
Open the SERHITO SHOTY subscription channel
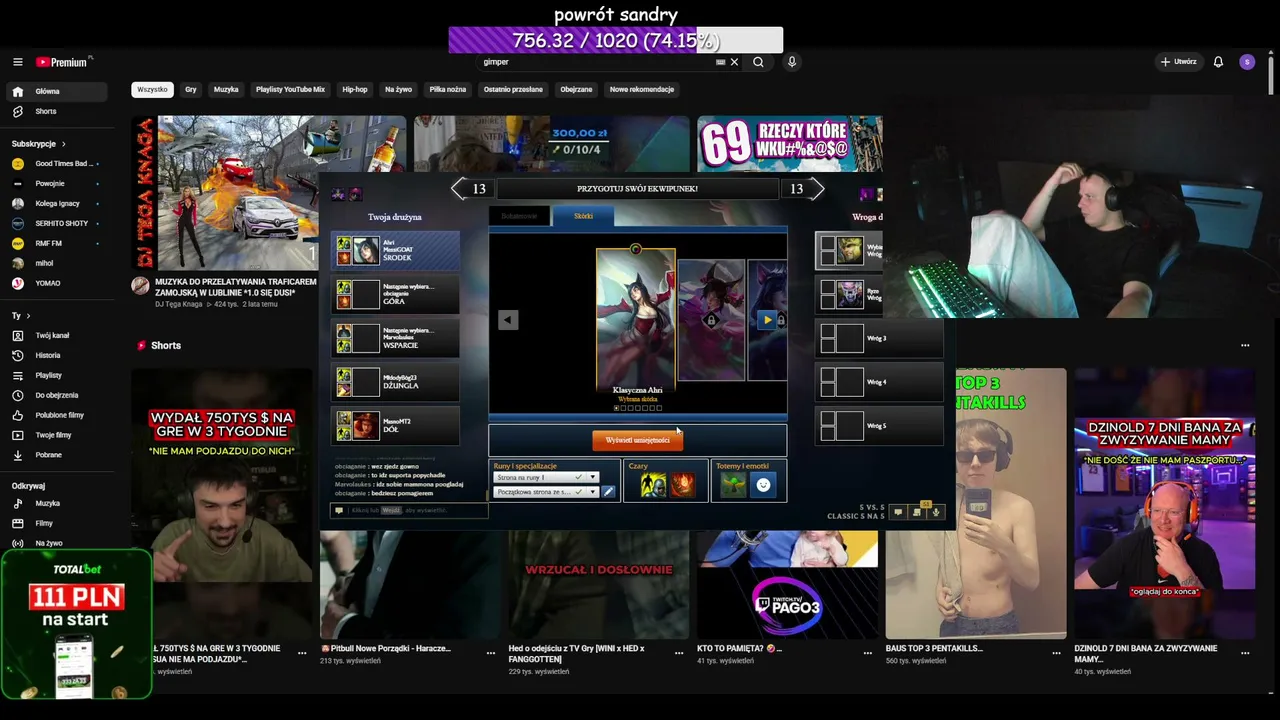pos(56,224)
